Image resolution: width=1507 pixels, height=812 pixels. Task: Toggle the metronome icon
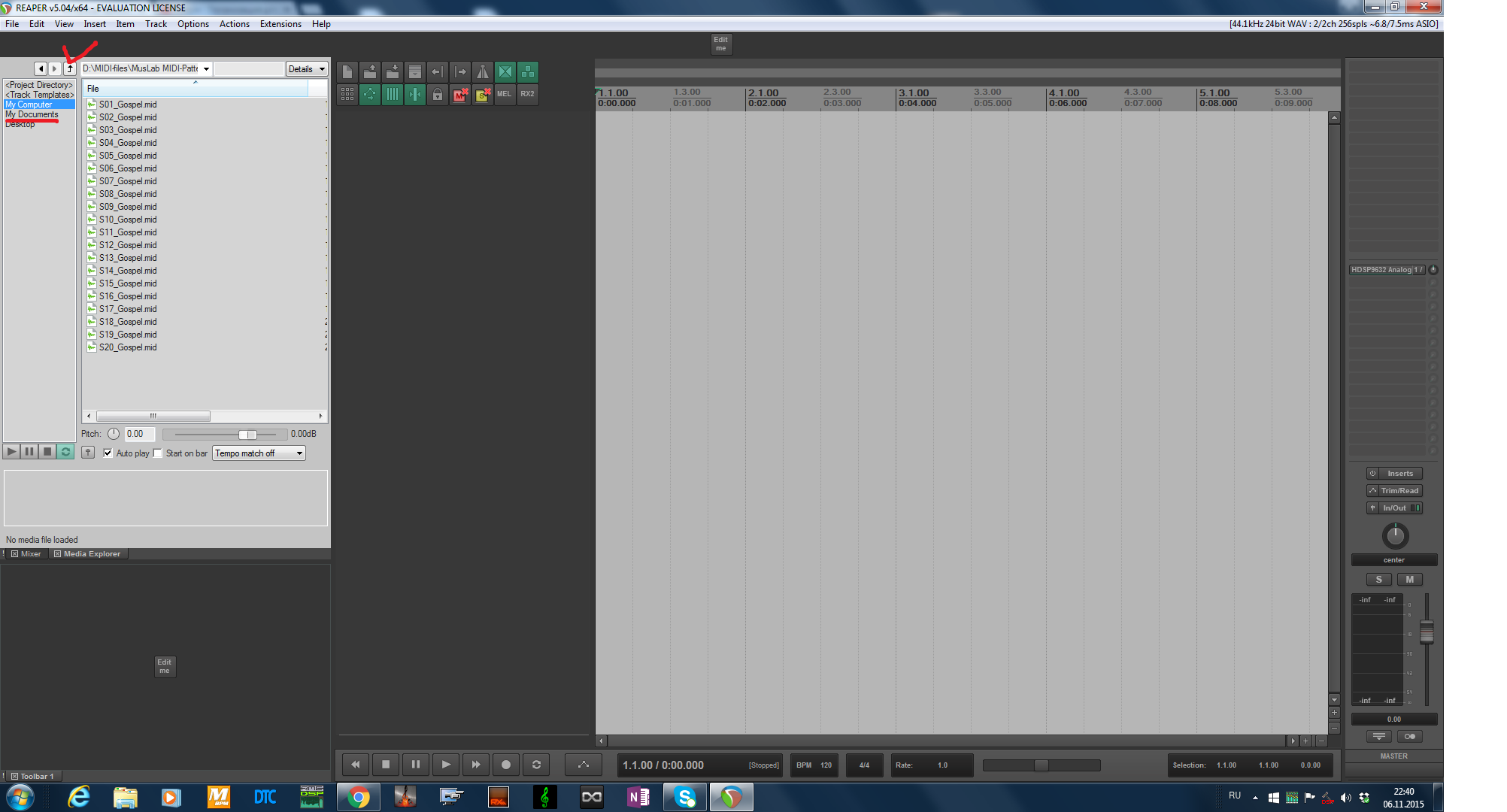(x=482, y=72)
